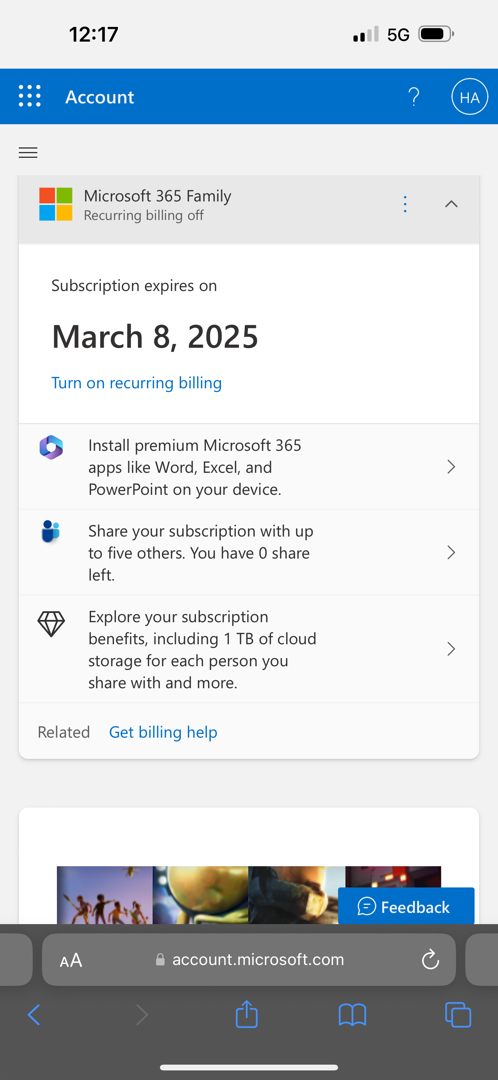
Task: Open the hamburger navigation menu
Action: [28, 153]
